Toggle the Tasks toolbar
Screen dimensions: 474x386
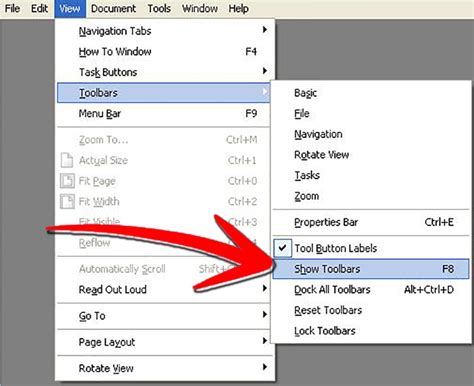[371, 175]
